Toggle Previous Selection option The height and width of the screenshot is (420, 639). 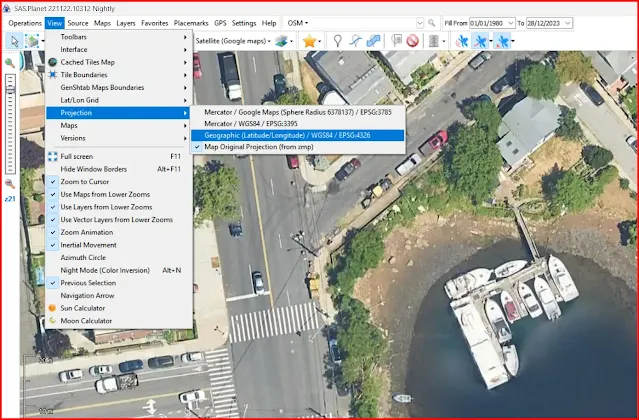(x=118, y=283)
